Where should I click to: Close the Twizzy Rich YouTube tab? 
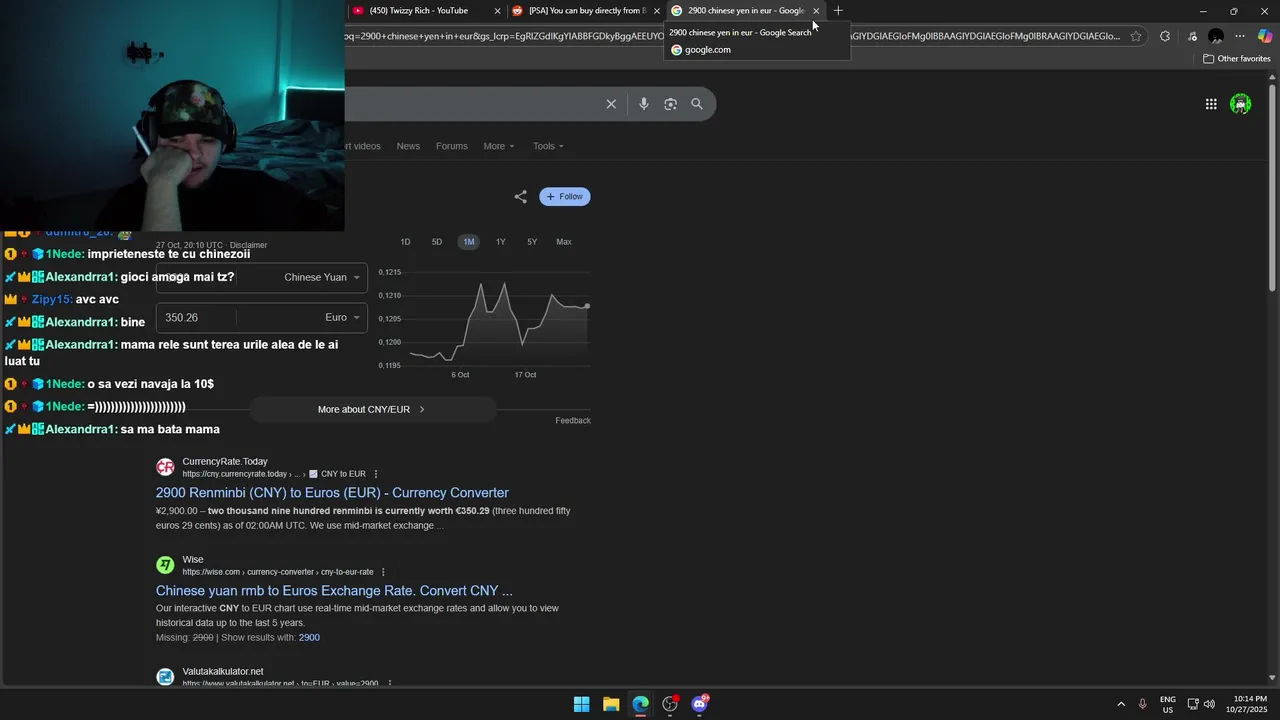pyautogui.click(x=498, y=11)
